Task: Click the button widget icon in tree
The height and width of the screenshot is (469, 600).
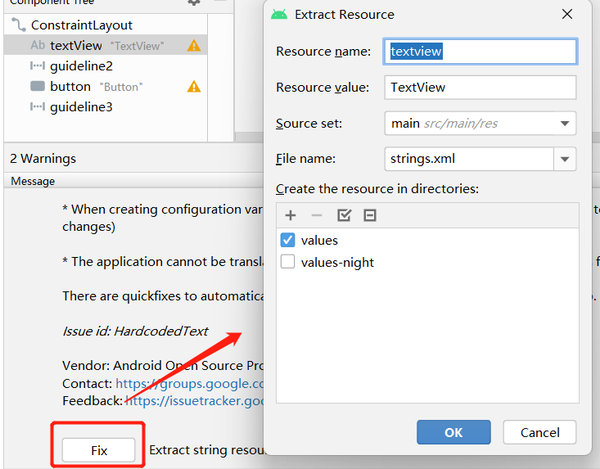Action: (38, 86)
